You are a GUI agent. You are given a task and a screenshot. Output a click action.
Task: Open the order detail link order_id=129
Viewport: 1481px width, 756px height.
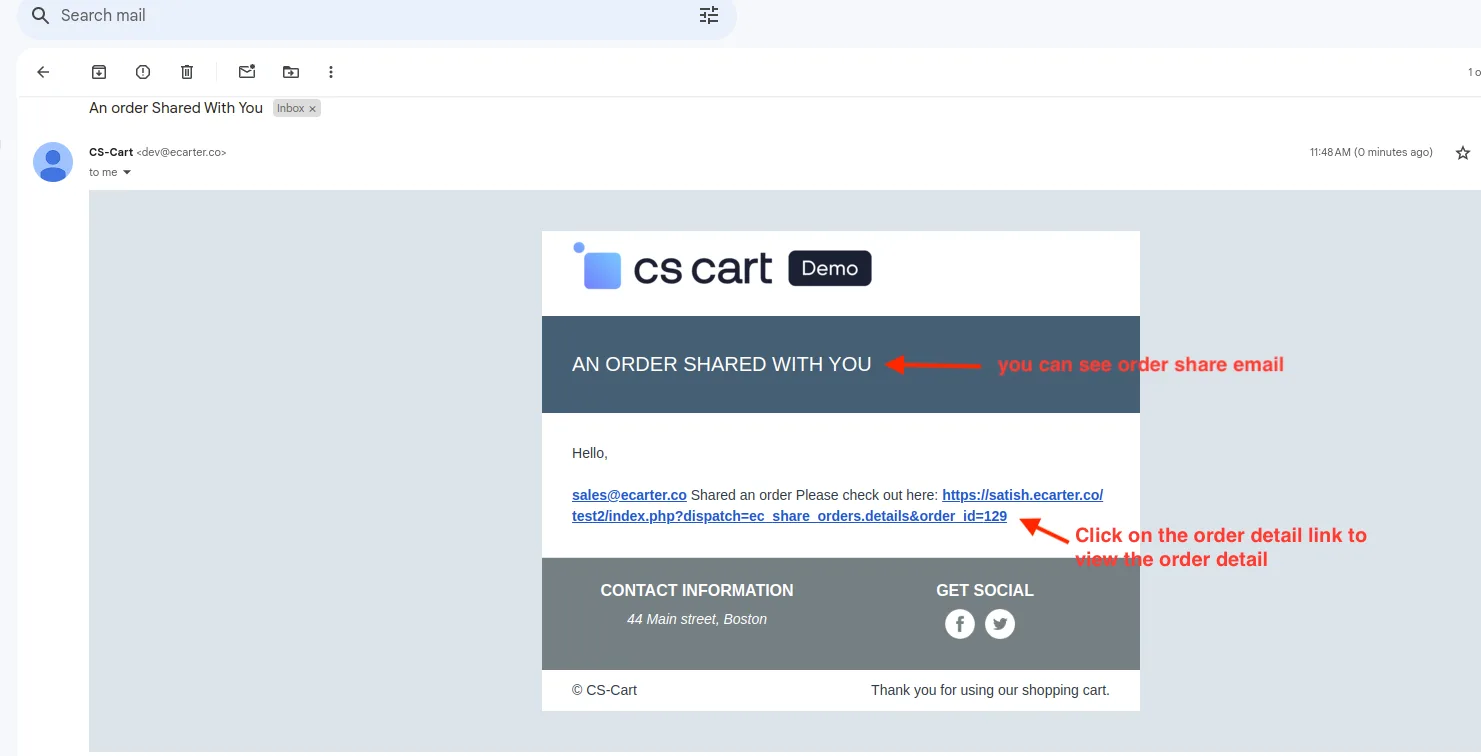[838, 505]
